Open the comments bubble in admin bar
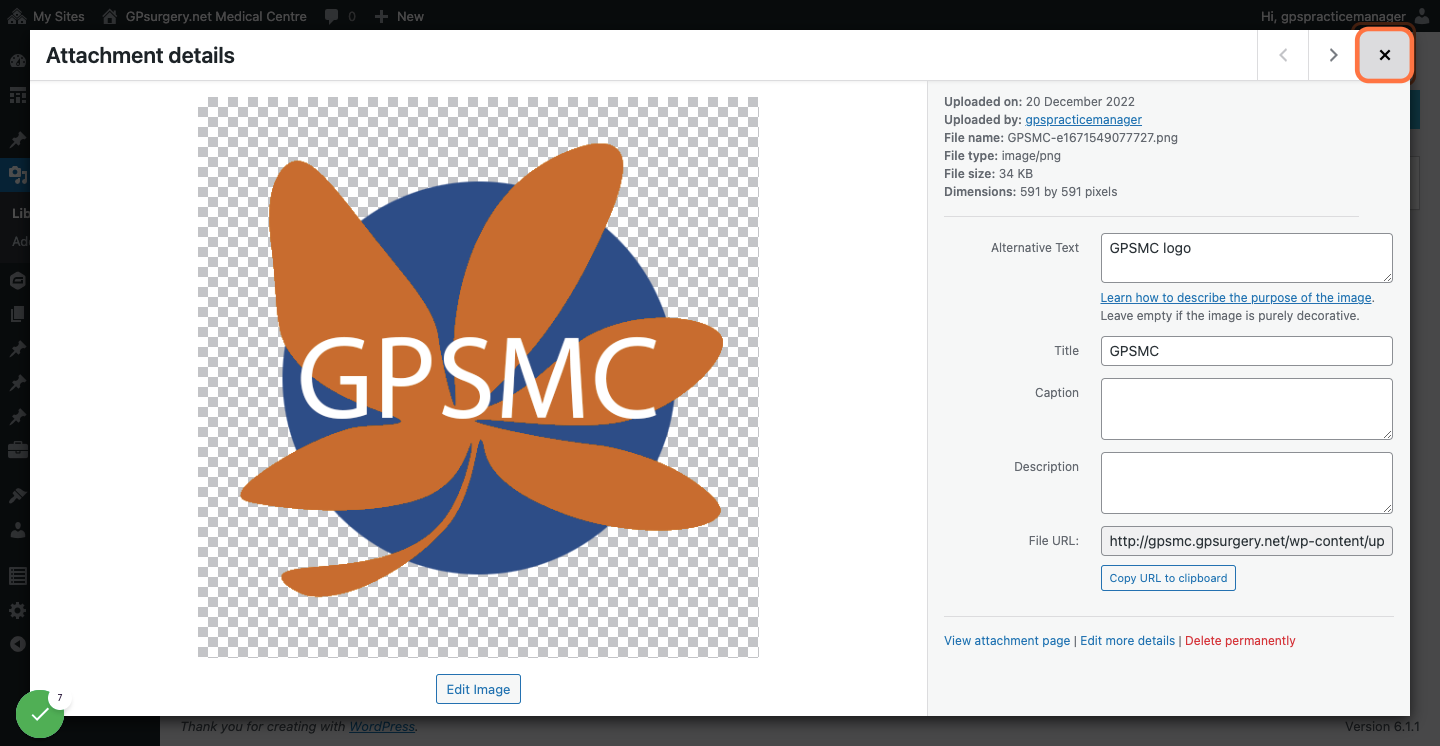Viewport: 1440px width, 746px height. coord(330,16)
